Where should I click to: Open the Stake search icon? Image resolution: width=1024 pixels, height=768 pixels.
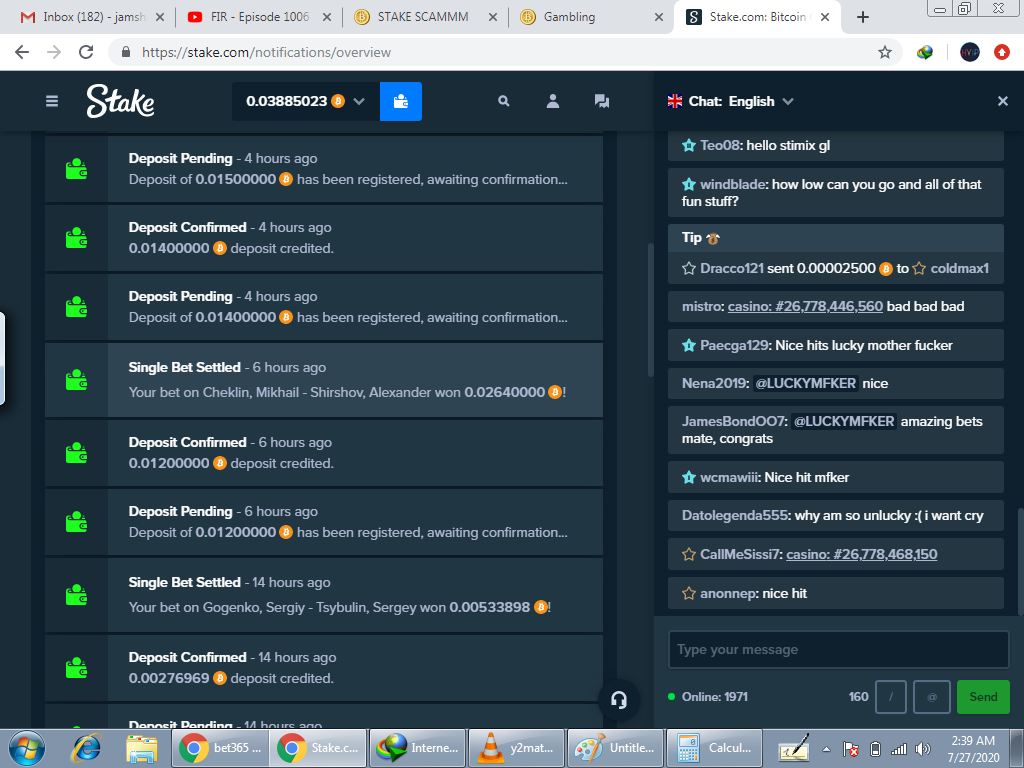504,101
